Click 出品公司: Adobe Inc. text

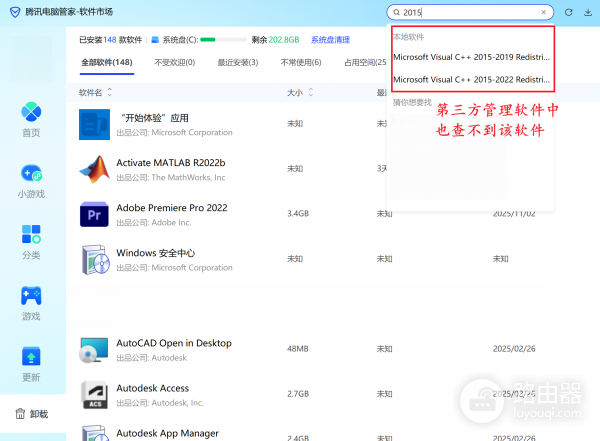(154, 223)
